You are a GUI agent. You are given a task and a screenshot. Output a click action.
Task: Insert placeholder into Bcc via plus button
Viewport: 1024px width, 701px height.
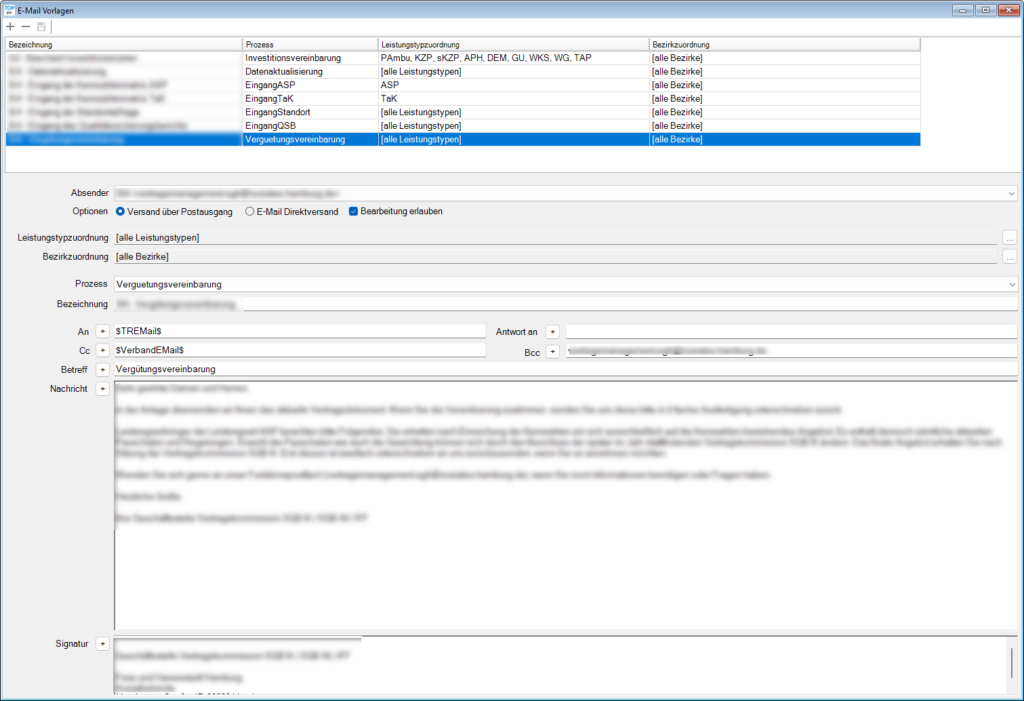coord(552,351)
